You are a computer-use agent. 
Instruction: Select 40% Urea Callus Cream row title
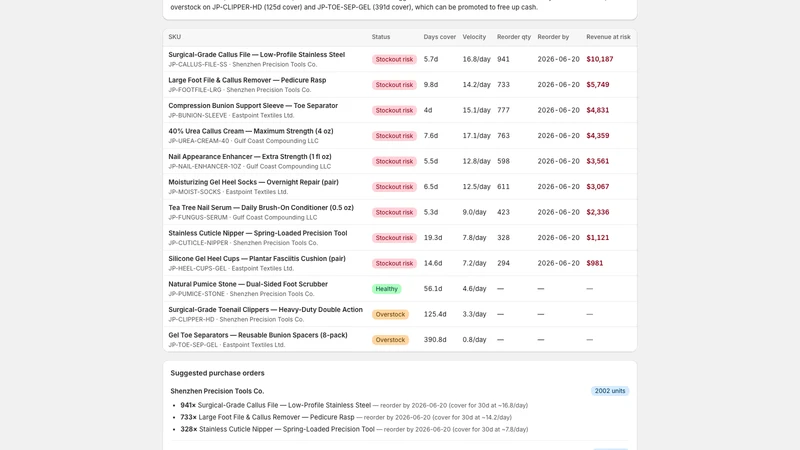tap(251, 131)
